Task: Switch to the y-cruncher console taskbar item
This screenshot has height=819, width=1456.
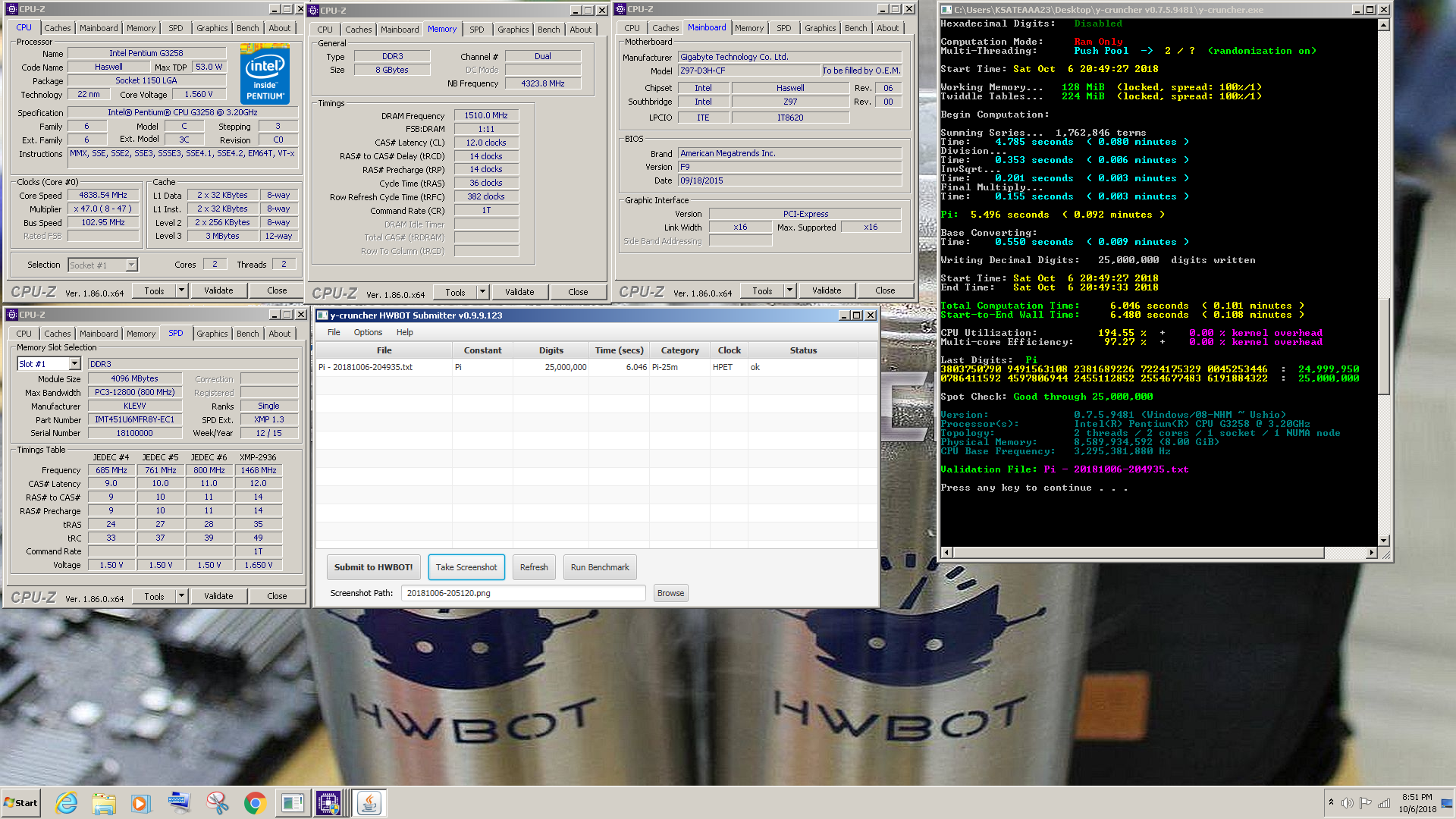Action: (293, 803)
